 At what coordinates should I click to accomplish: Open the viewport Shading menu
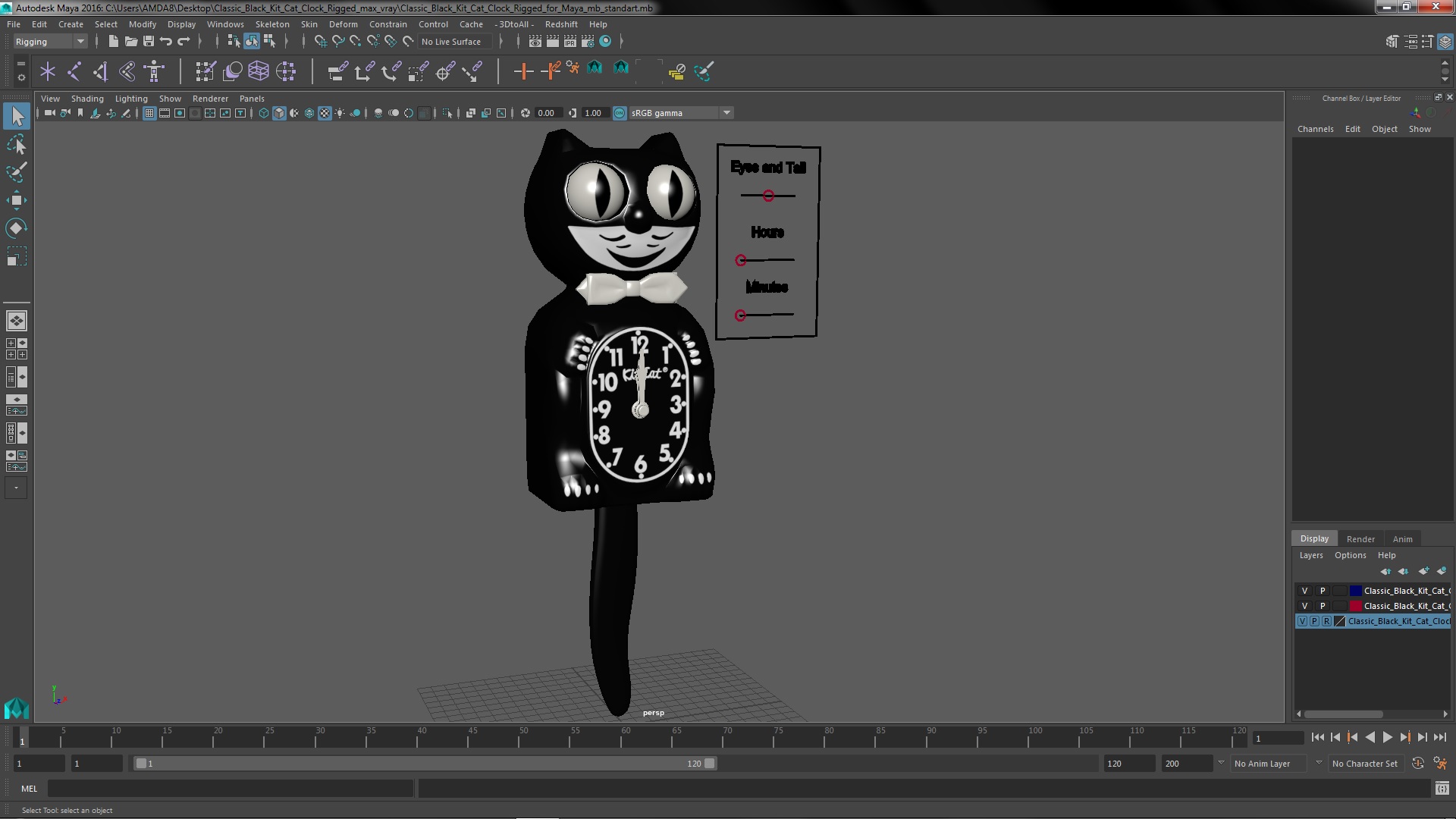[87, 99]
